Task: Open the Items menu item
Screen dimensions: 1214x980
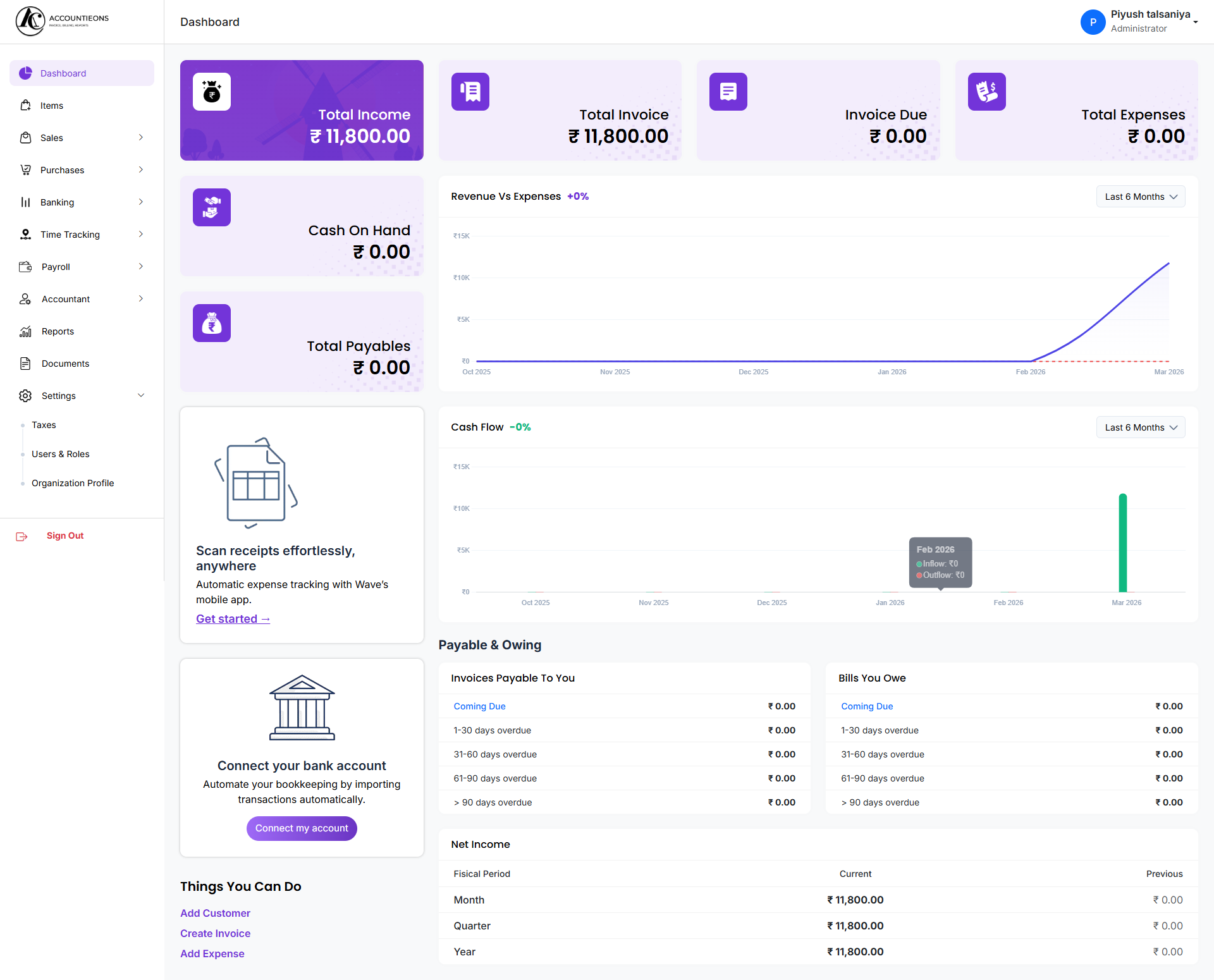Action: (52, 106)
